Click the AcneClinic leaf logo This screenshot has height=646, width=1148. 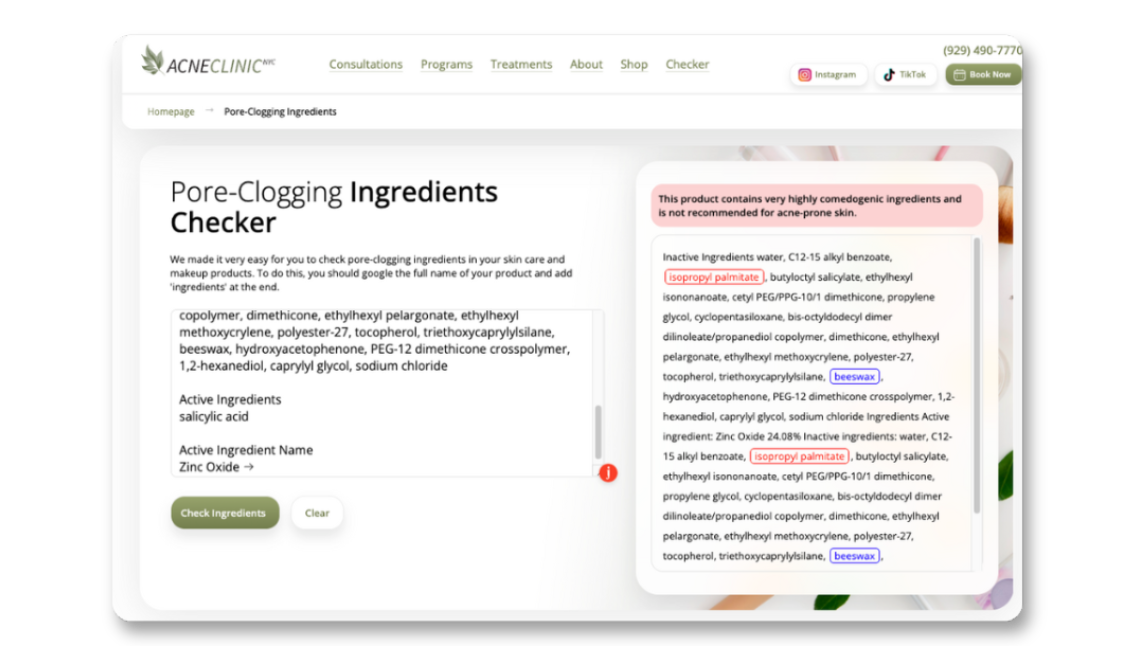click(x=153, y=60)
